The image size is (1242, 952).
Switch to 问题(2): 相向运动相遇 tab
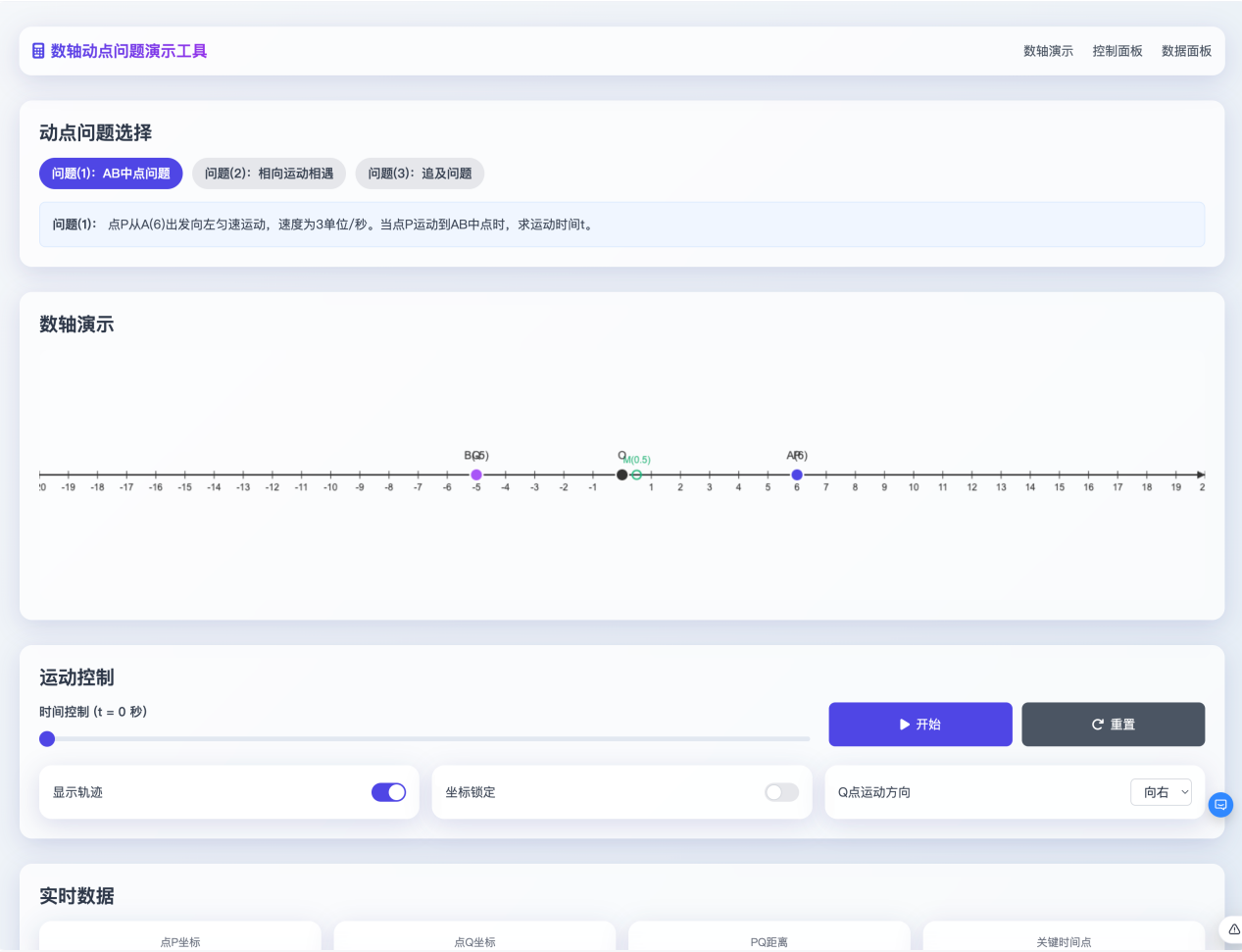point(269,174)
